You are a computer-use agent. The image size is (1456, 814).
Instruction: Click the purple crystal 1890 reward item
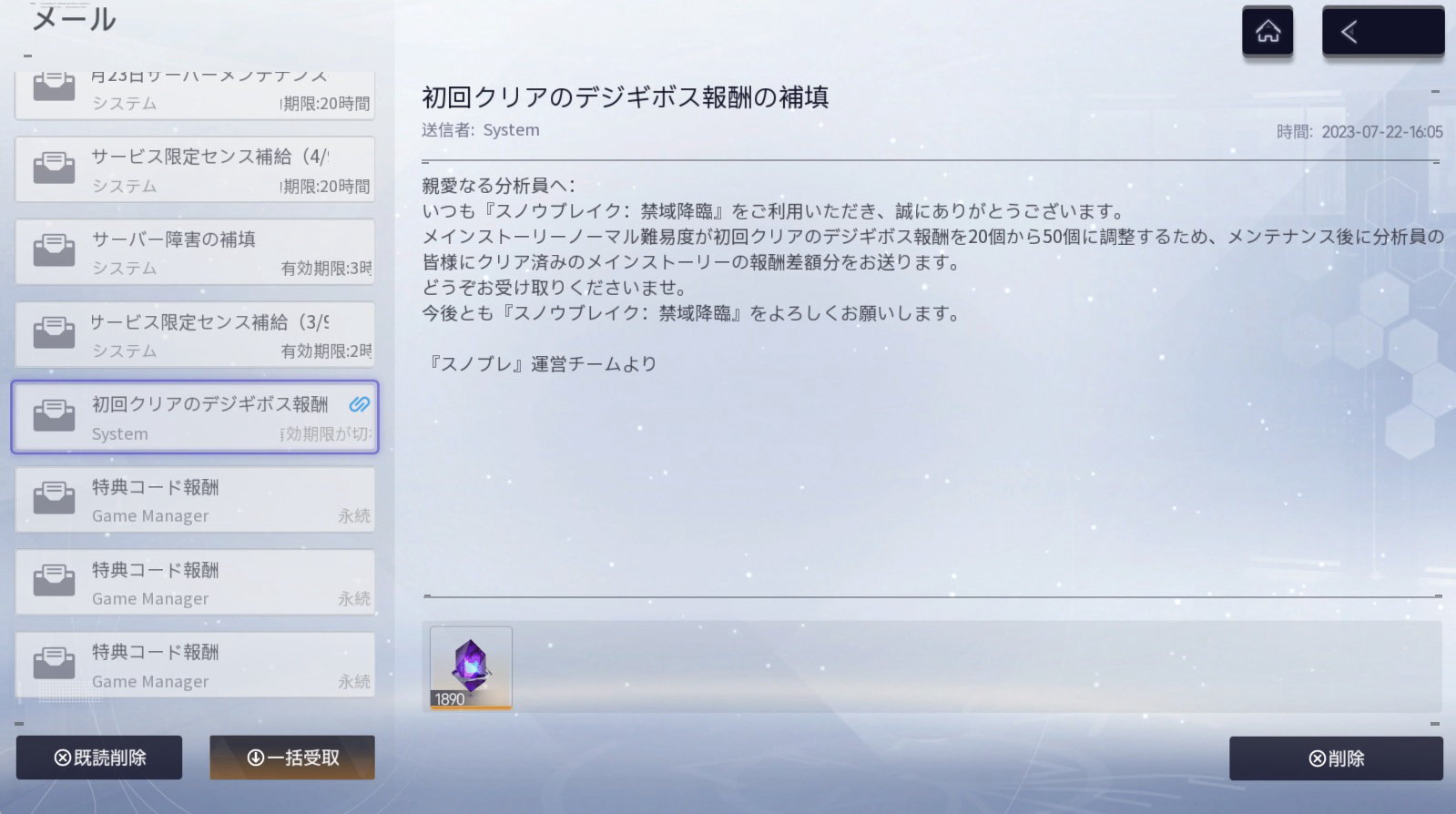[x=471, y=667]
